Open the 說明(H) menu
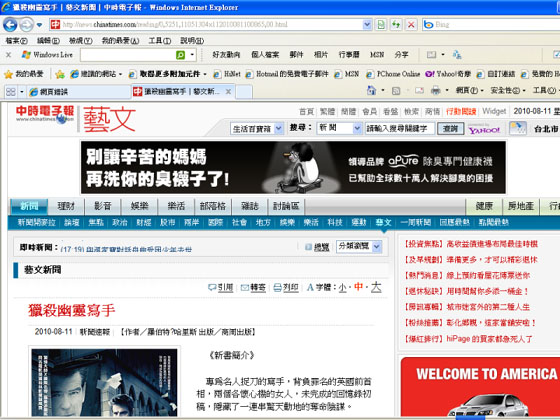 click(x=192, y=41)
